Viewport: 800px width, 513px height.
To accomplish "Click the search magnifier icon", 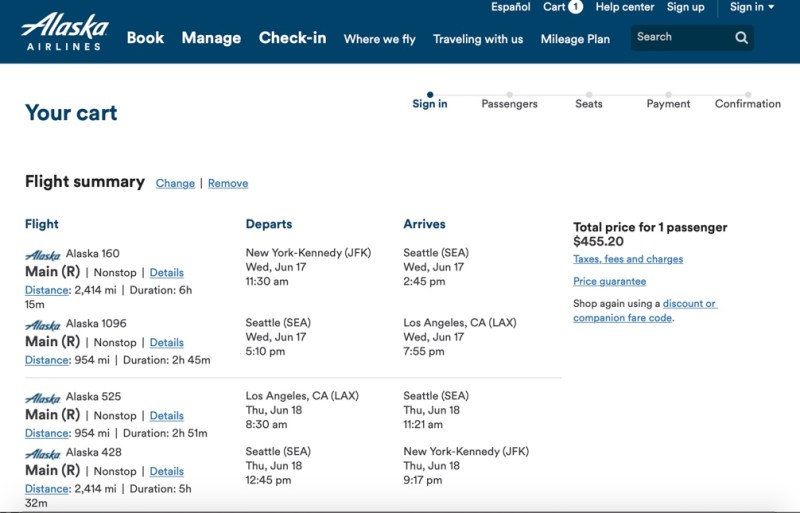I will point(741,37).
